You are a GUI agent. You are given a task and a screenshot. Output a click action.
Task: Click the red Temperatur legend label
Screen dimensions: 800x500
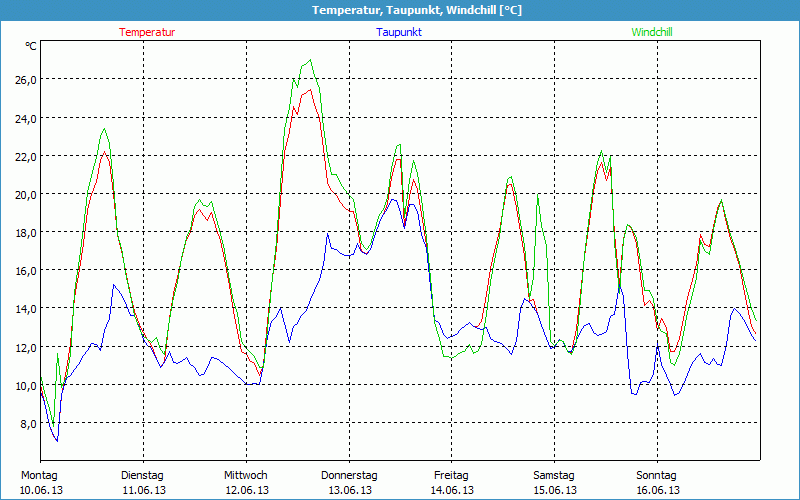[147, 32]
